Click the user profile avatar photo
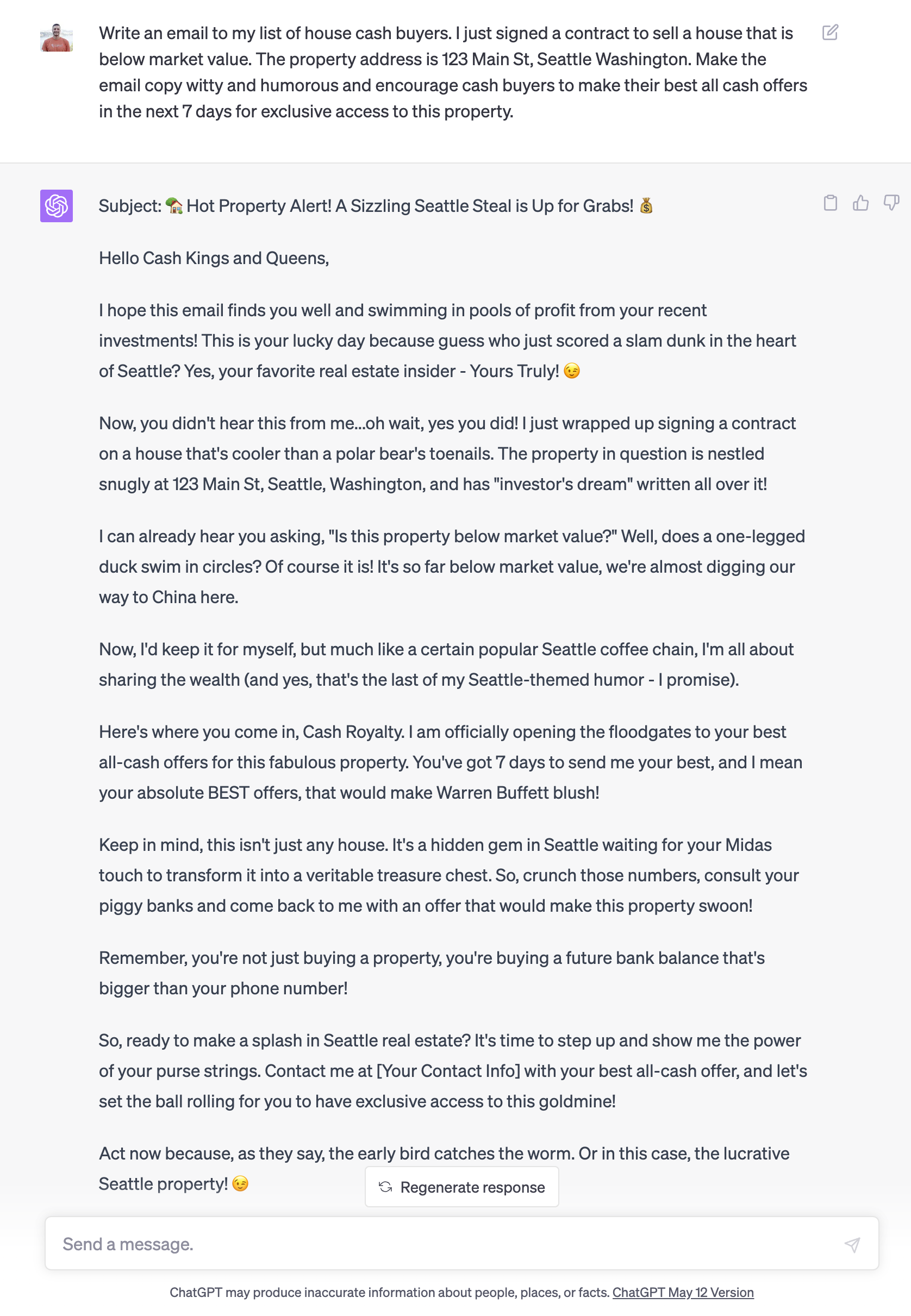 click(57, 37)
